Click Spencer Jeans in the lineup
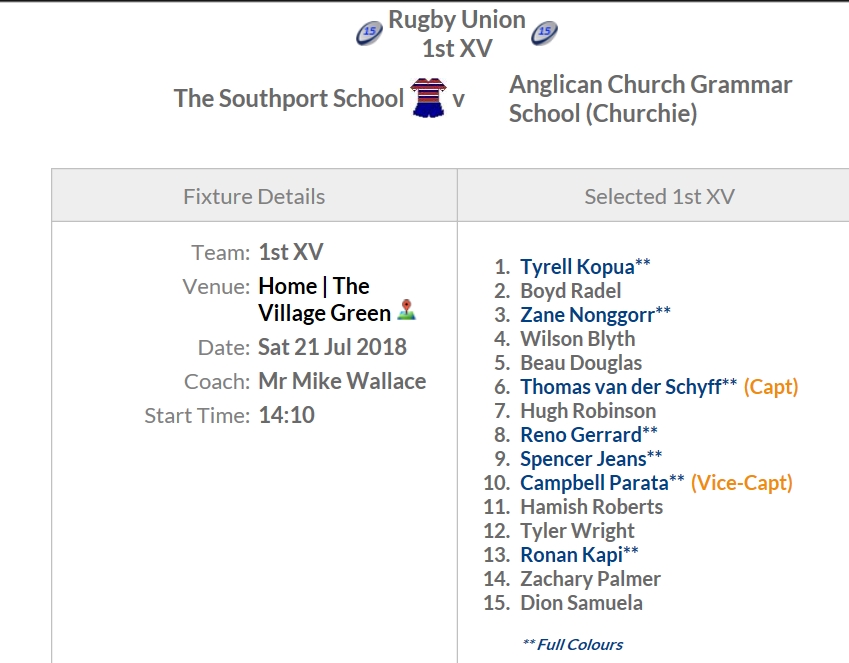This screenshot has height=663, width=849. tap(583, 459)
